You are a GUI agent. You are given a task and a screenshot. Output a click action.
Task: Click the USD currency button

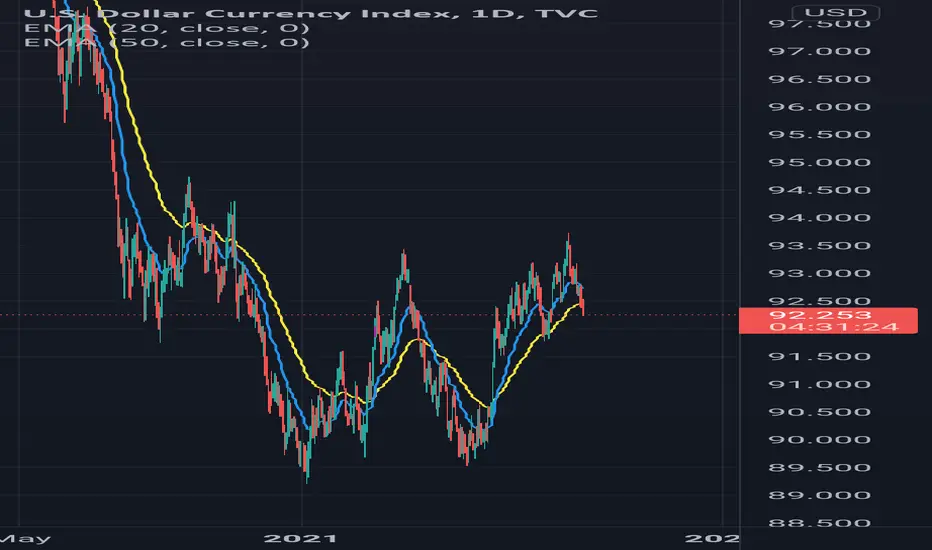(835, 12)
